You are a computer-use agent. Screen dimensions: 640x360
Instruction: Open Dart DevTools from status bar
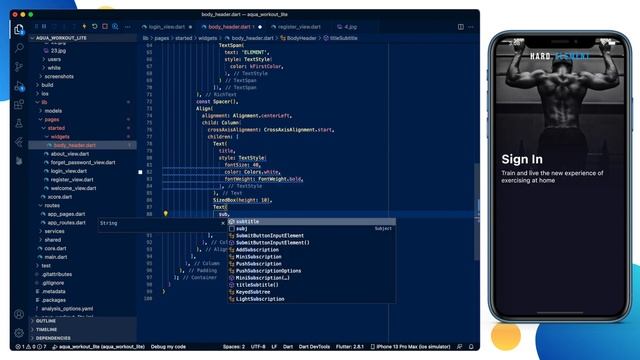[314, 347]
